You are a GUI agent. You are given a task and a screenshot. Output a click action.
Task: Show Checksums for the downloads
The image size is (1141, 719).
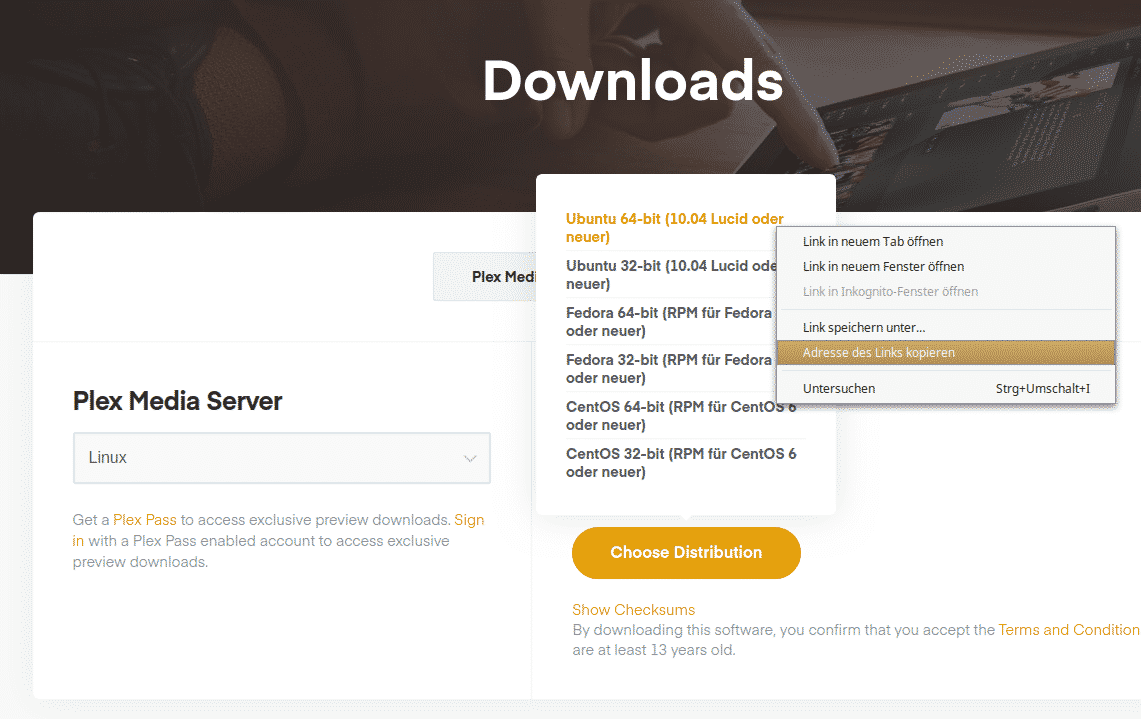point(633,610)
